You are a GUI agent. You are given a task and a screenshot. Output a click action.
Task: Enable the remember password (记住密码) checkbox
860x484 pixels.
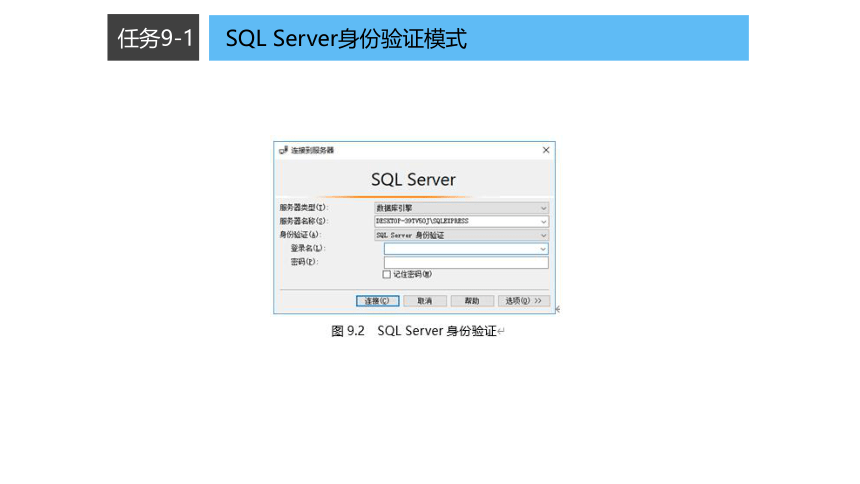coord(387,274)
